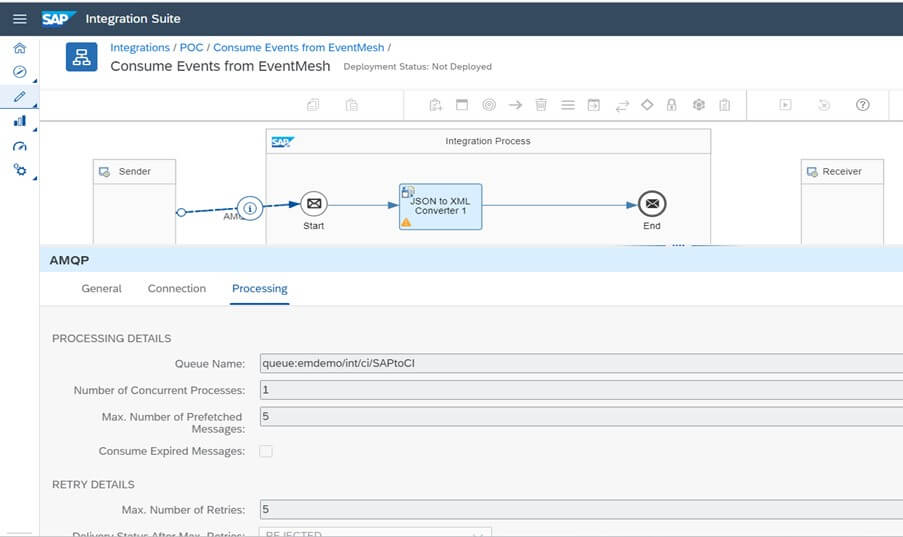Toggle Consume Expired Messages checkbox
The height and width of the screenshot is (537, 903).
tap(266, 451)
